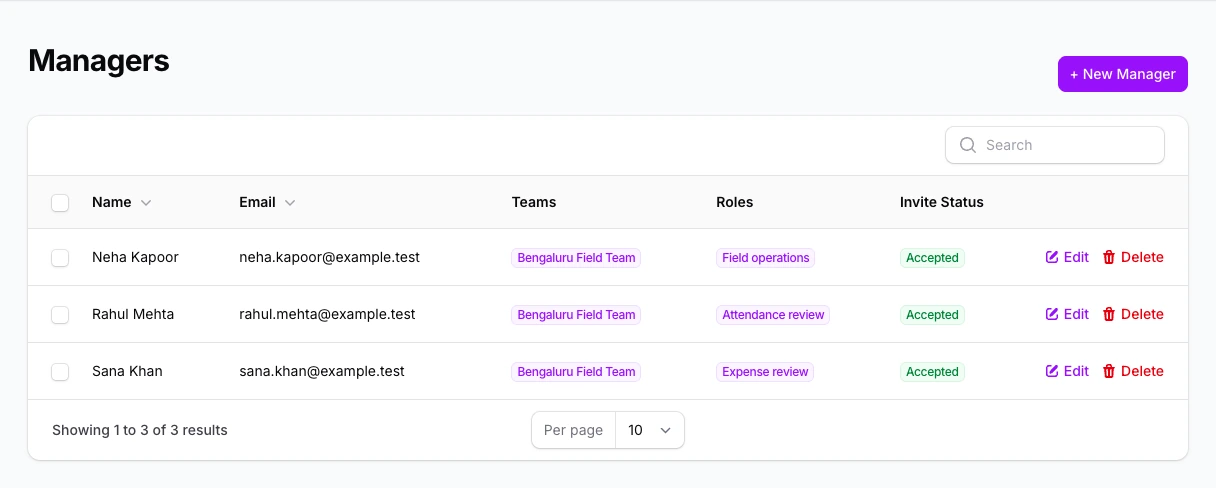
Task: Click the New Manager button
Action: point(1123,74)
